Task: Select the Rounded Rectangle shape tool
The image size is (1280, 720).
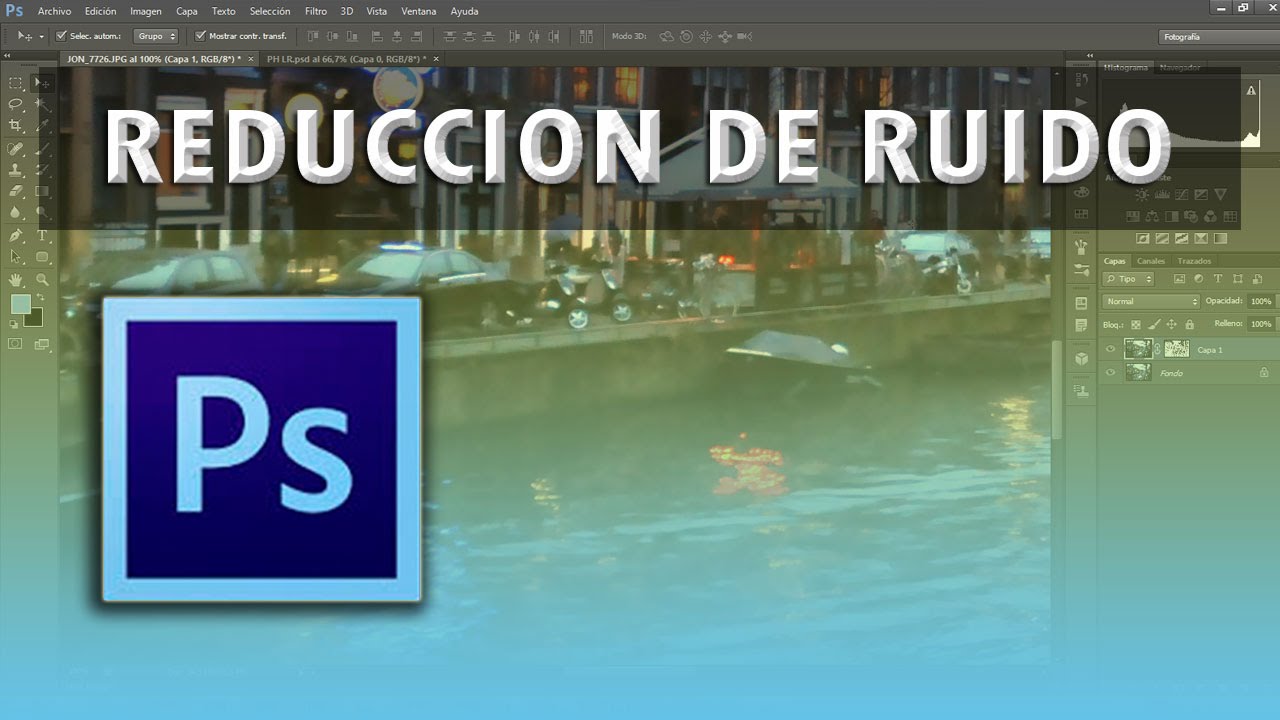Action: (x=42, y=257)
